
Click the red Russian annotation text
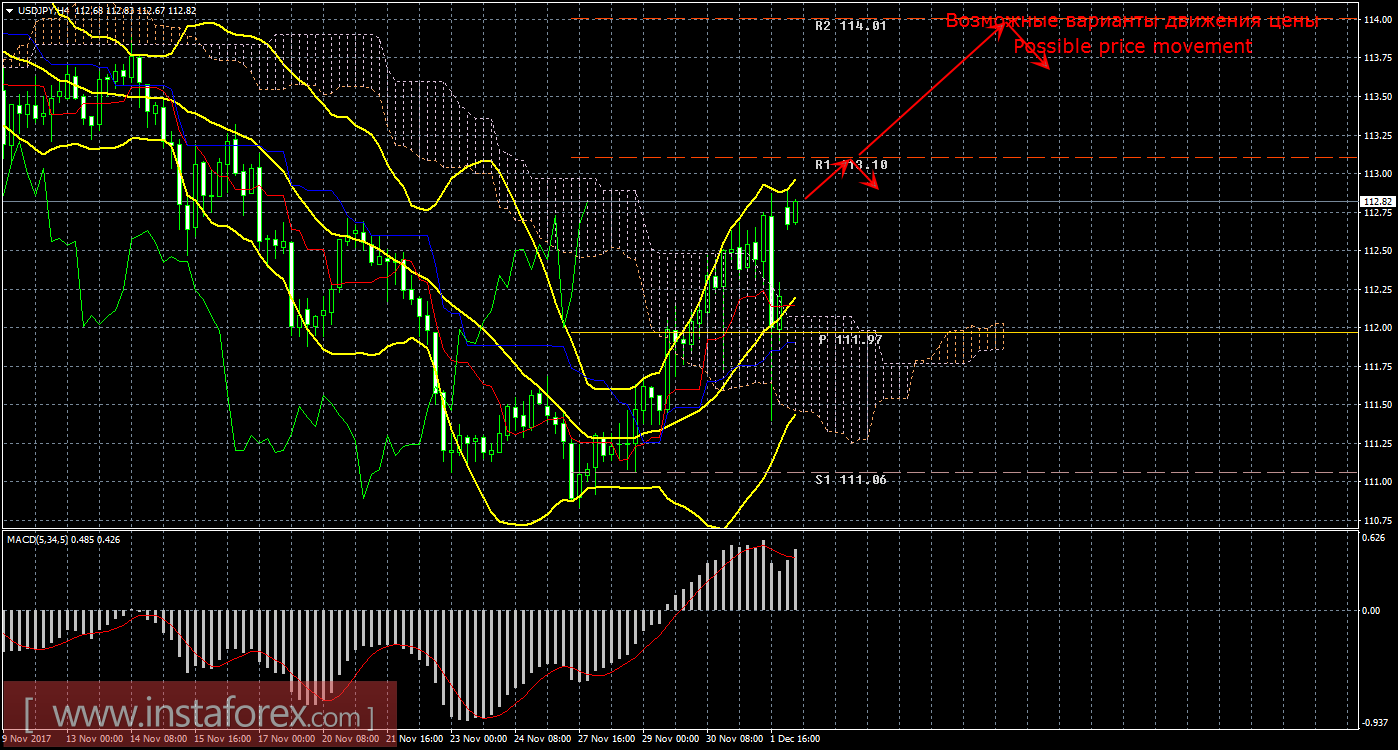pyautogui.click(x=1132, y=21)
